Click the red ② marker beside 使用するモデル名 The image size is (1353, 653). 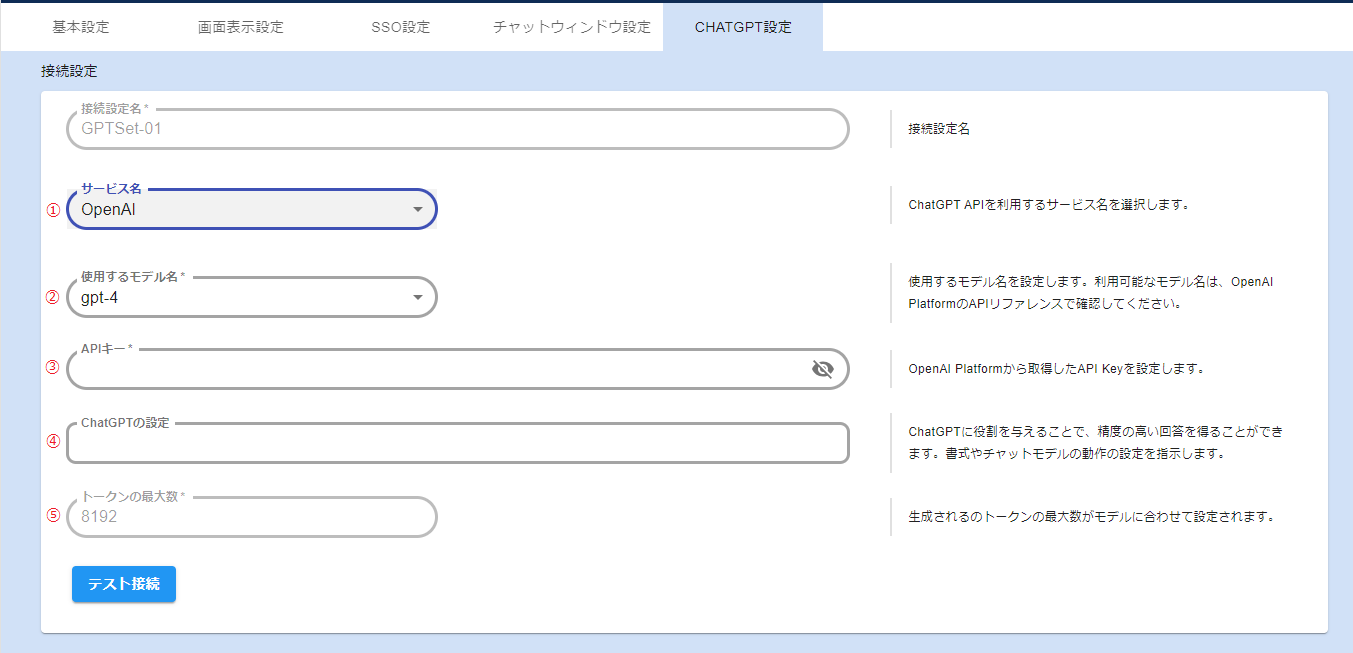coord(54,297)
